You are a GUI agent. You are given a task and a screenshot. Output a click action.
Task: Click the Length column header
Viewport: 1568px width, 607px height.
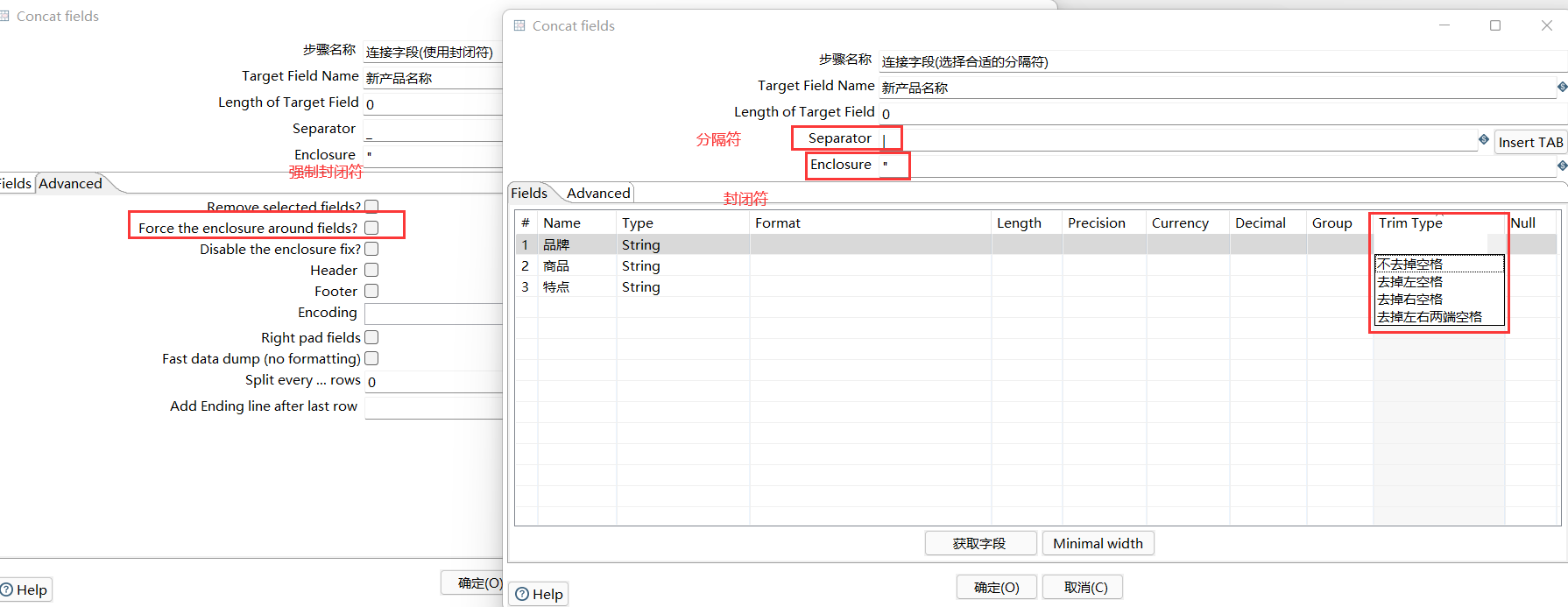[1027, 222]
